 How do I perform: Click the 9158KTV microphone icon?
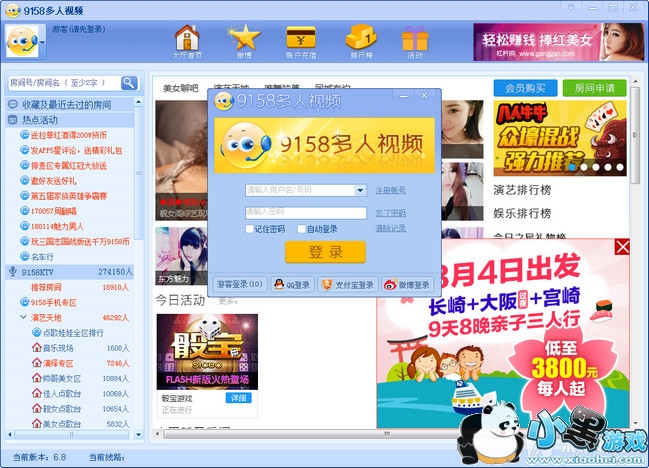click(13, 271)
